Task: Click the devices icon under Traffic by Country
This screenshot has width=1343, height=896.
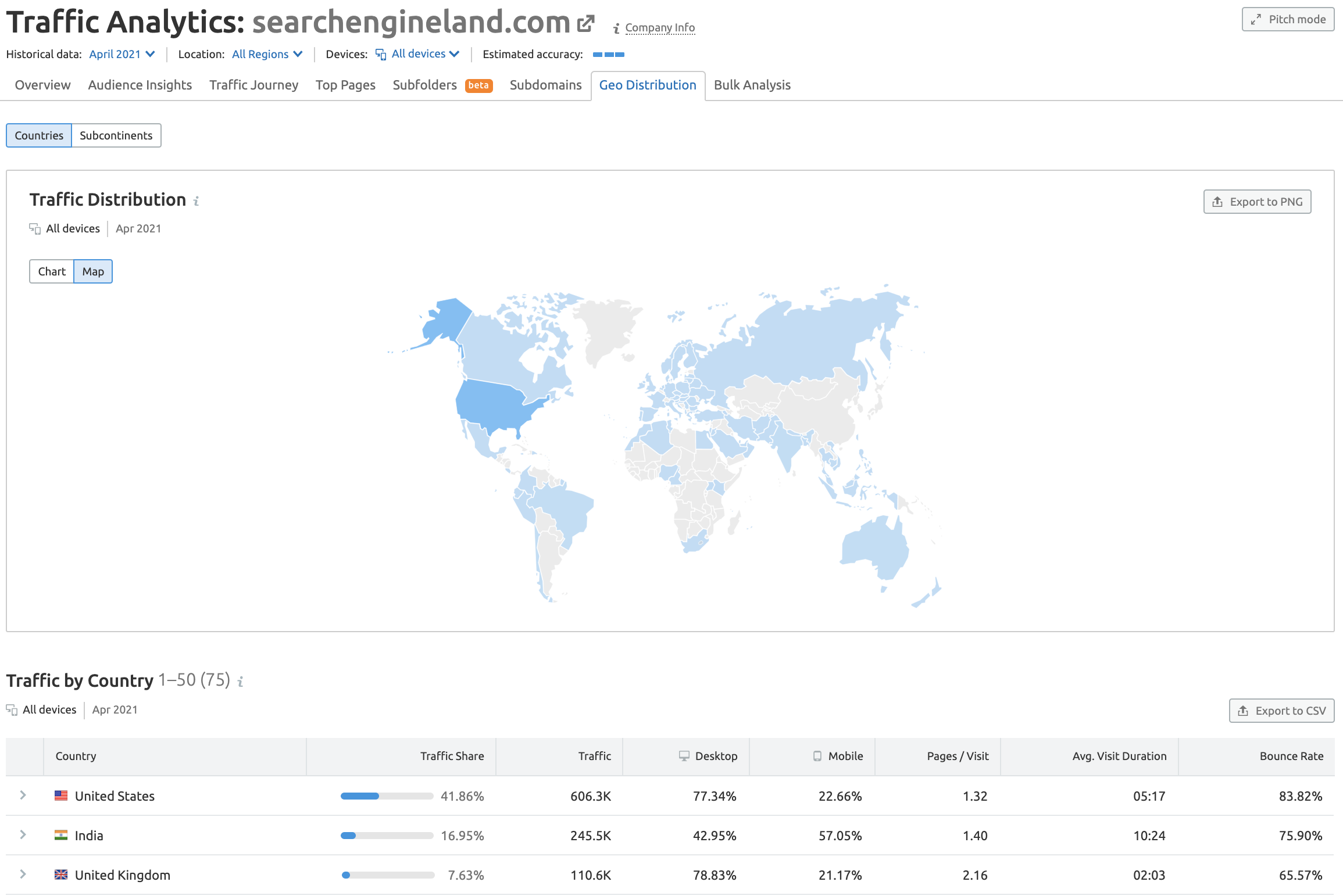Action: (x=12, y=710)
